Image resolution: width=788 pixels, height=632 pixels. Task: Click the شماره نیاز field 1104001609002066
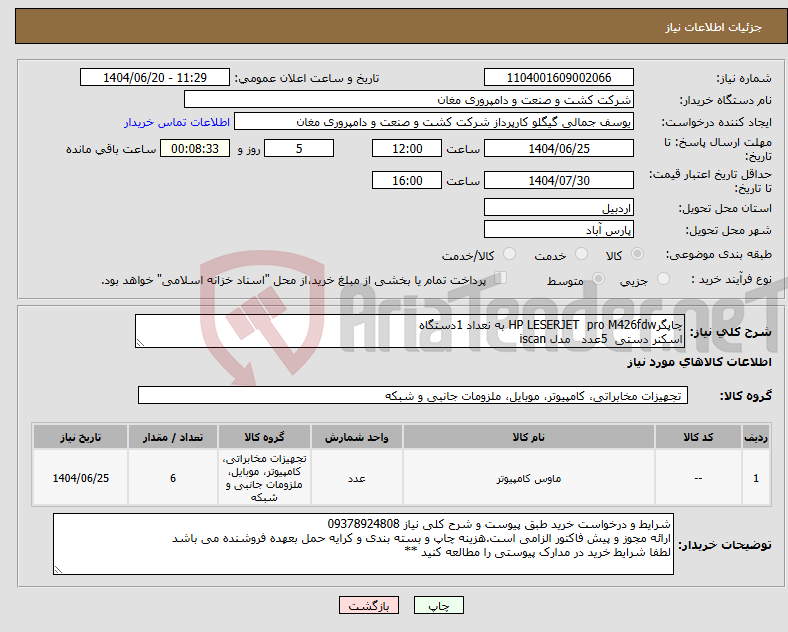click(x=558, y=77)
